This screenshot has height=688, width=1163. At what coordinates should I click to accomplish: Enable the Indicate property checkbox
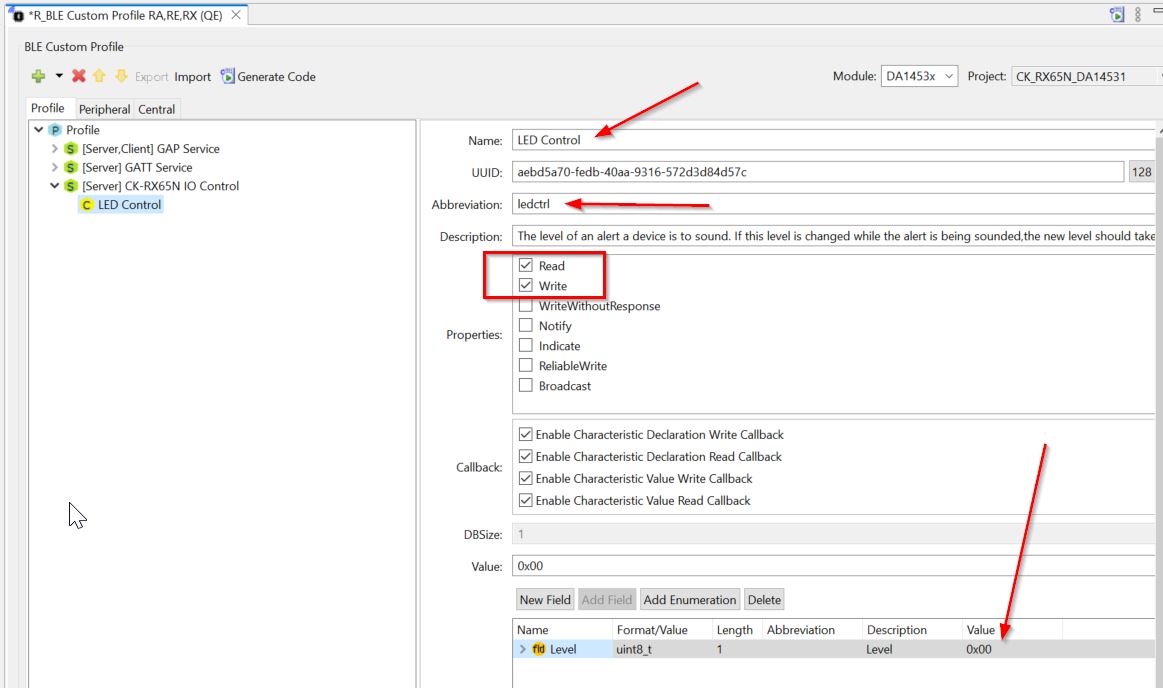pos(526,345)
